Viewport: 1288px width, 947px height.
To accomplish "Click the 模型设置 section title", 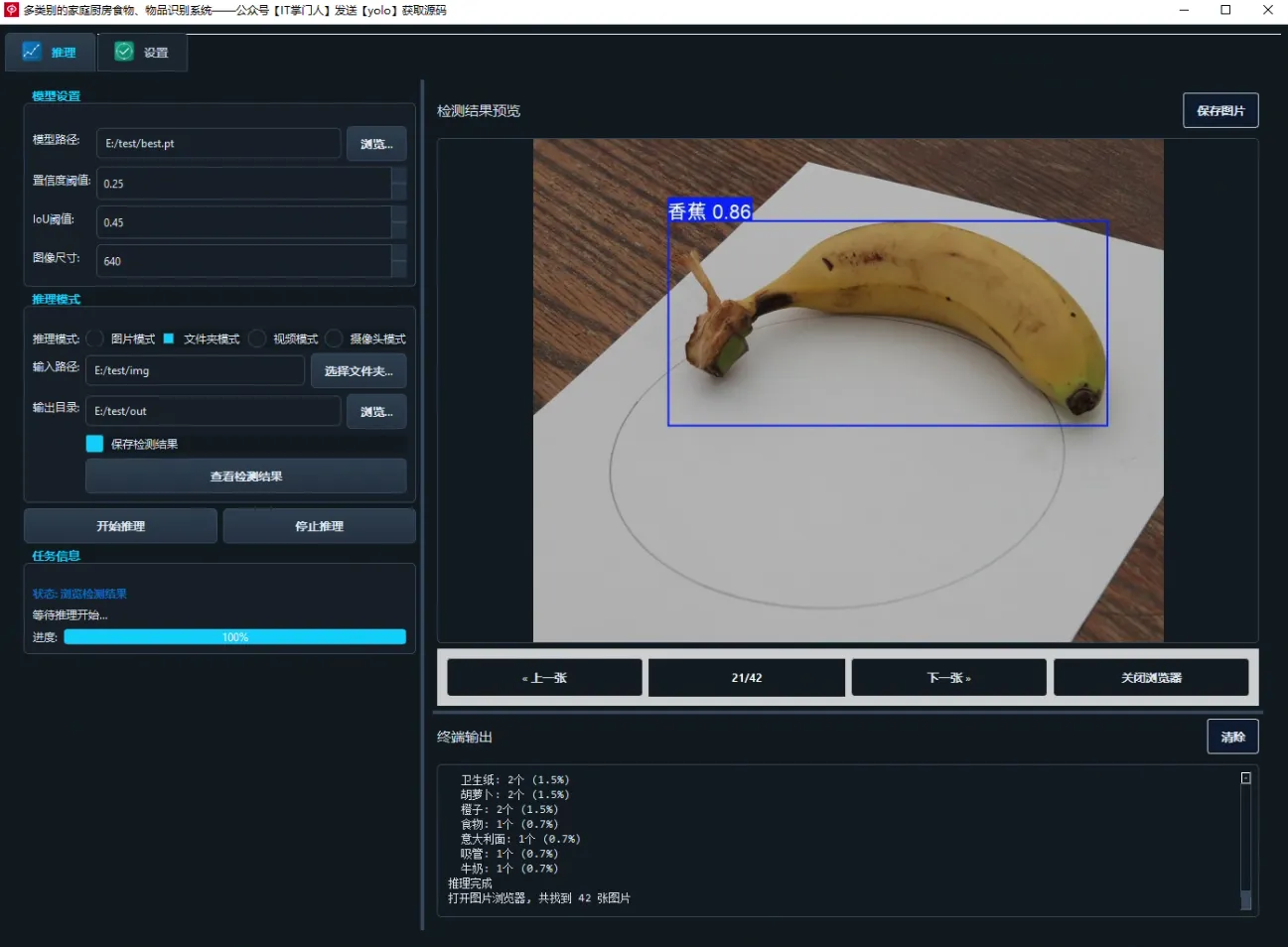I will (x=56, y=96).
